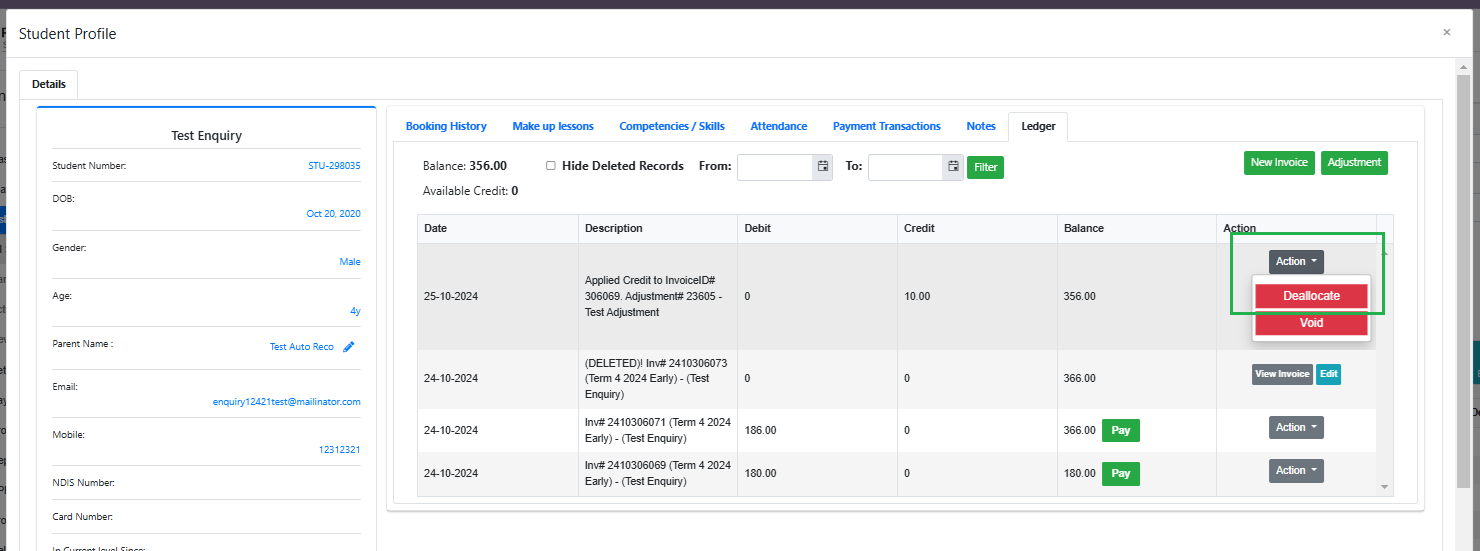Screen dimensions: 1480x551
Task: Click the Gender value Male
Action: (350, 262)
